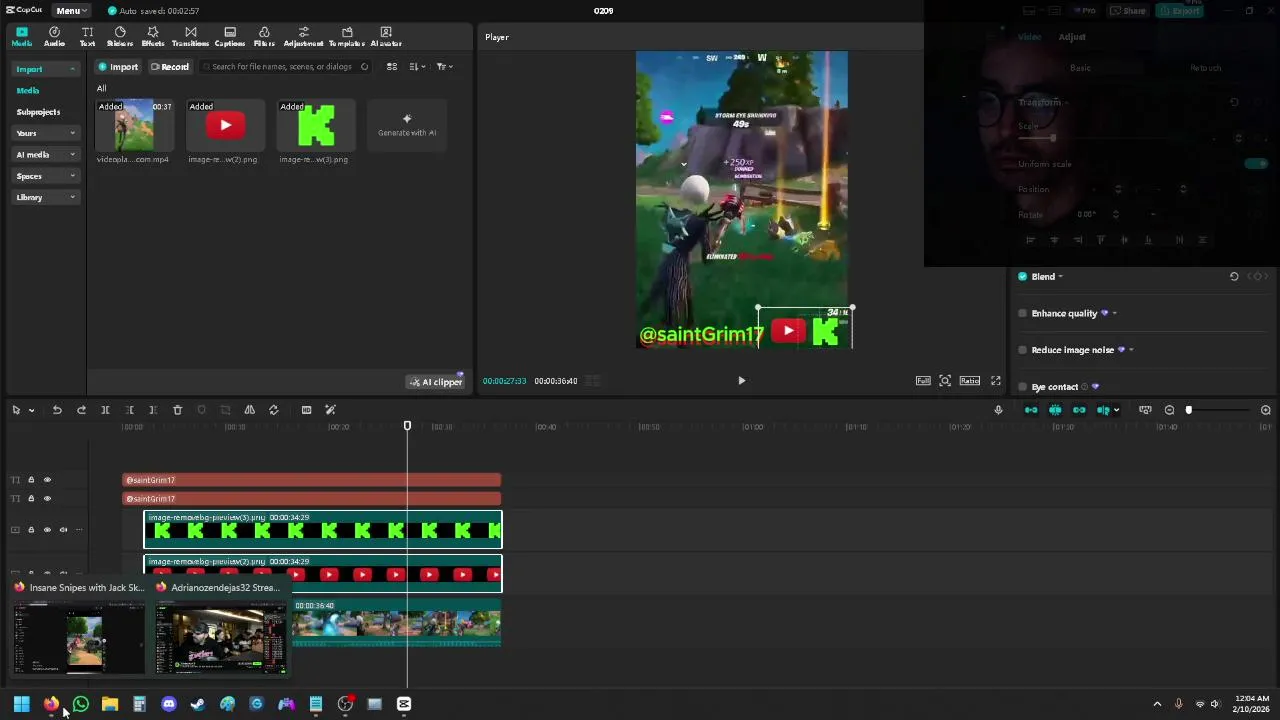Zoom in the timeline
The width and height of the screenshot is (1280, 720).
pyautogui.click(x=1265, y=410)
